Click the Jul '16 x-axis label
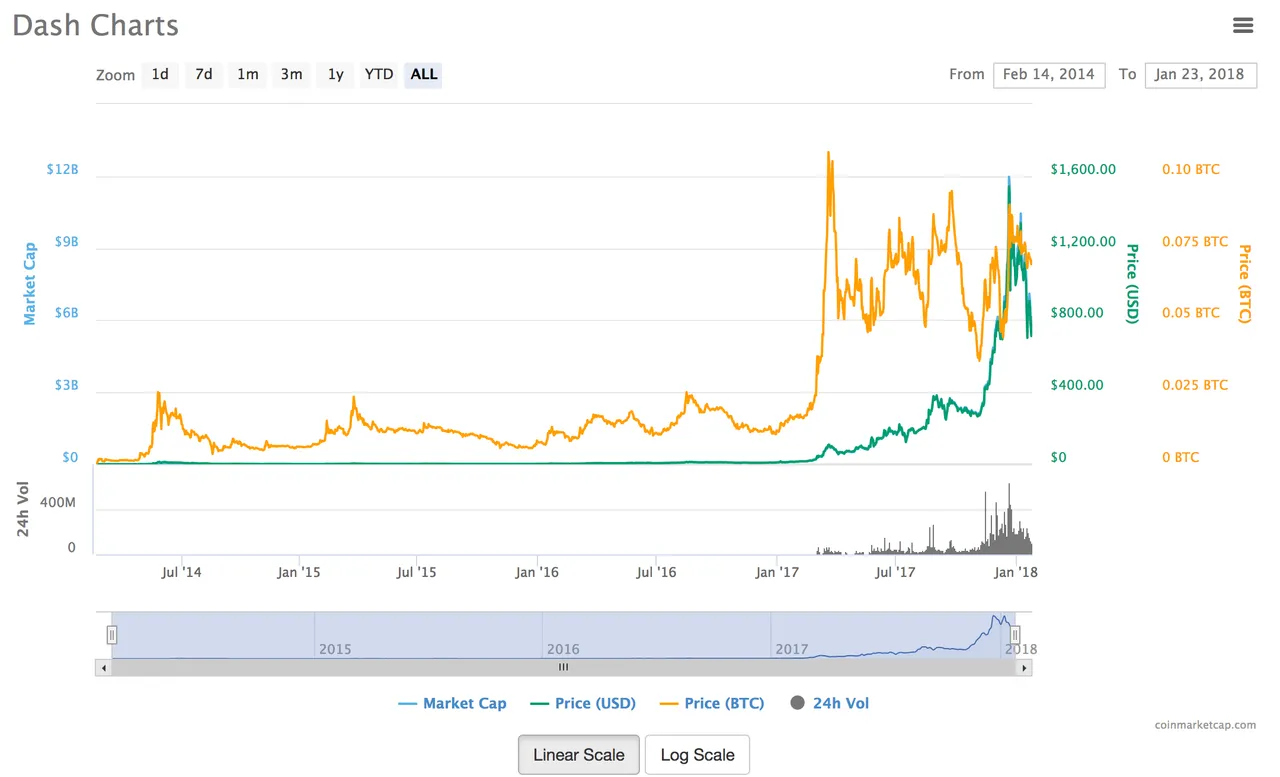Screen dimensions: 1280x777 point(656,573)
